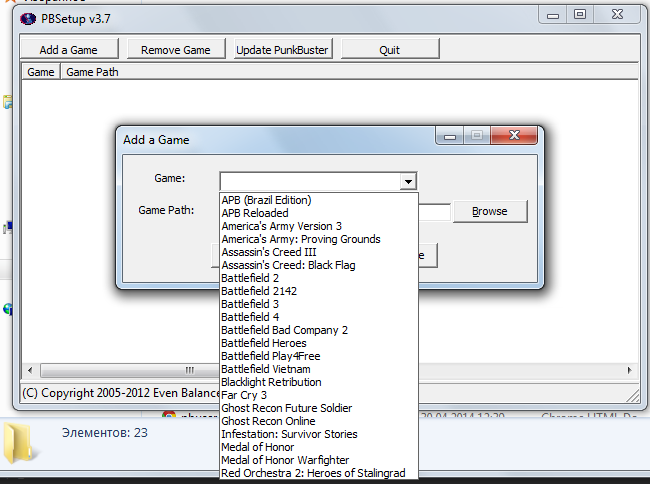The image size is (650, 484).
Task: Choose Battlefield 3 from list
Action: tap(319, 304)
